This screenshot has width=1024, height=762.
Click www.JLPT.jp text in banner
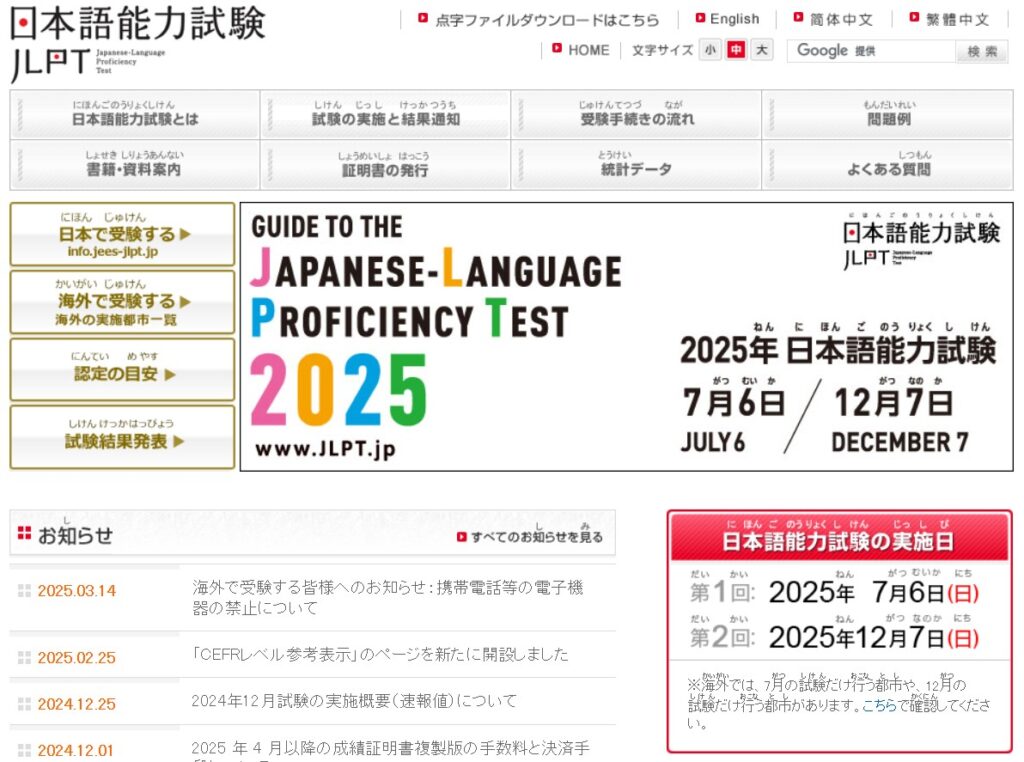click(325, 450)
